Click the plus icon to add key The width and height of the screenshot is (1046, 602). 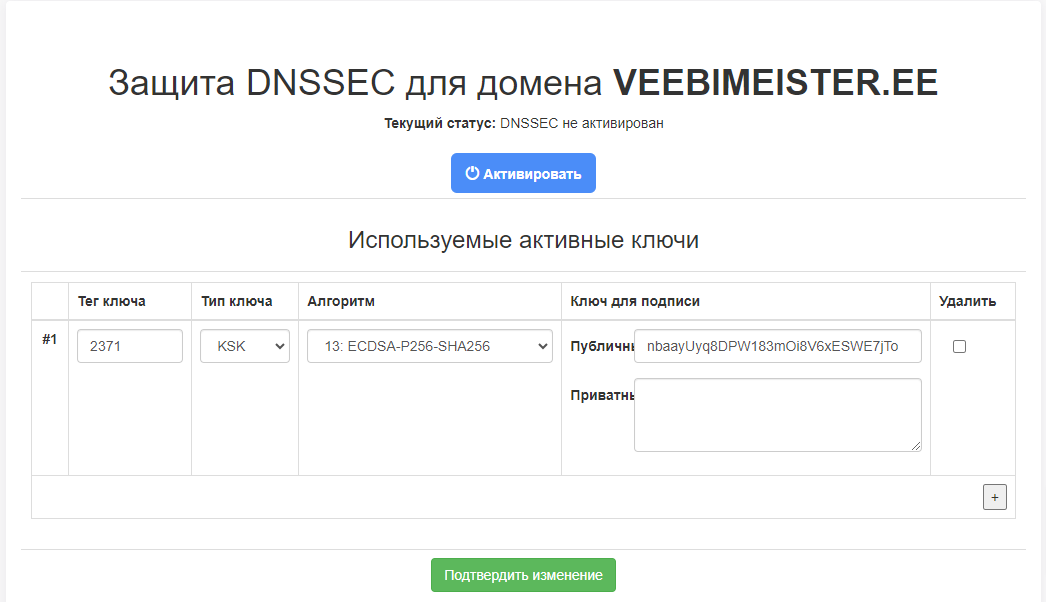tap(995, 497)
